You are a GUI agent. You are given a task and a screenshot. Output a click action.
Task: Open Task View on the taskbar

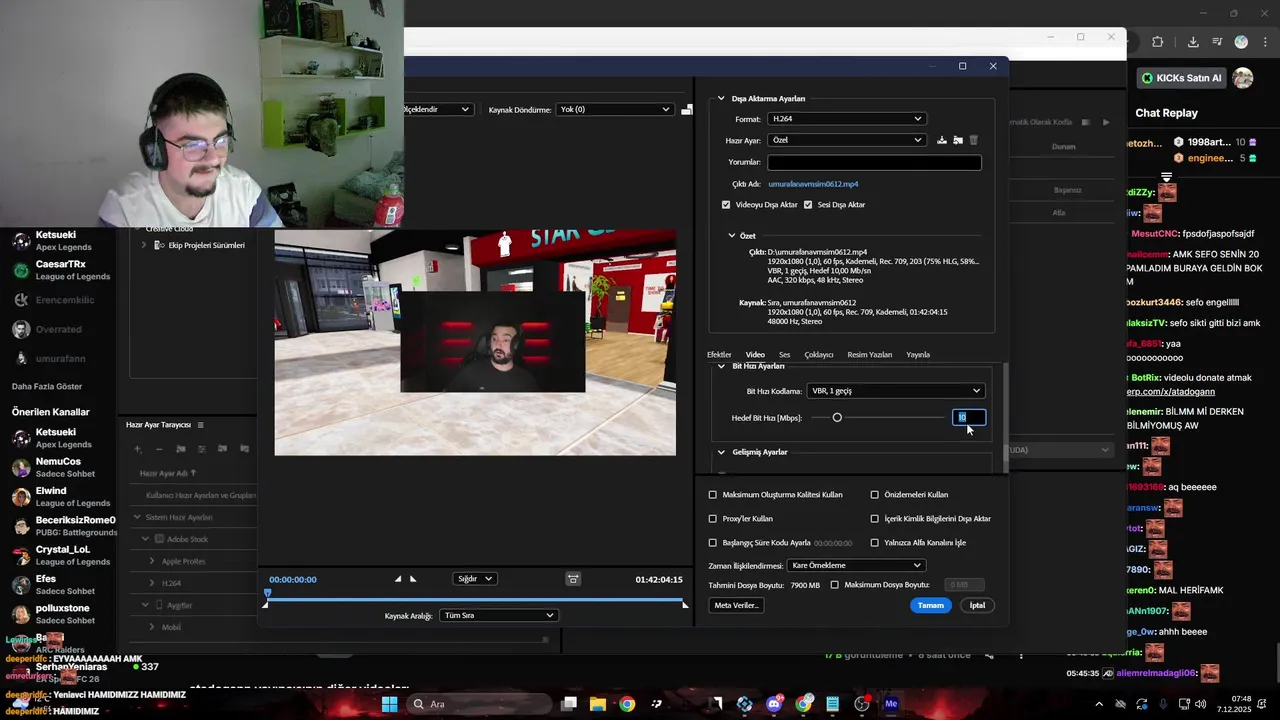[569, 704]
